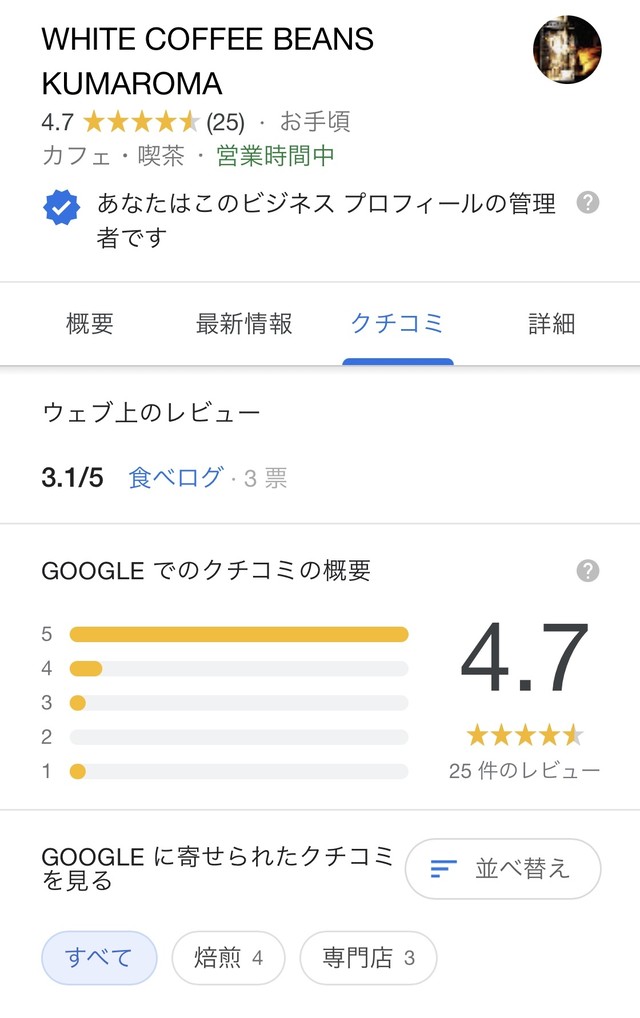Open the 並べ替え sort dropdown
640x1018 pixels.
[x=503, y=869]
